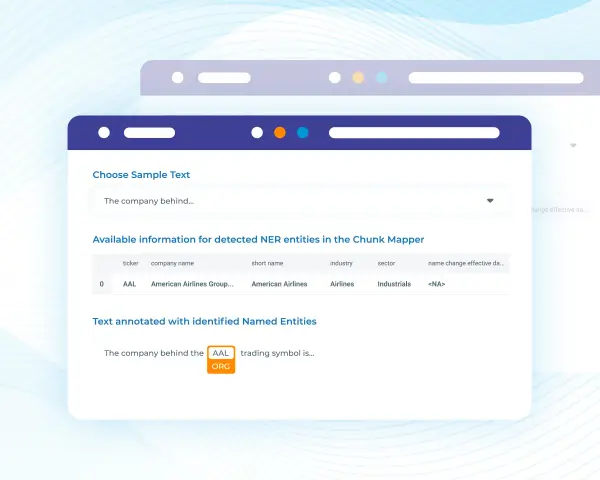Viewport: 600px width, 480px height.
Task: Click the '<NA>' cell in the table
Action: (436, 284)
